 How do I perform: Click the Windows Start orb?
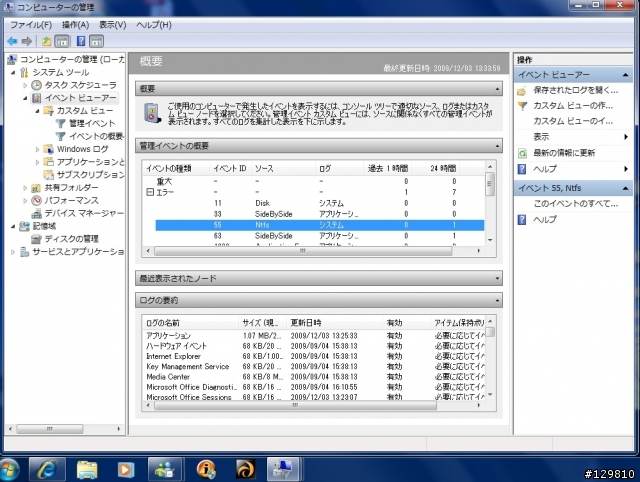pyautogui.click(x=9, y=469)
